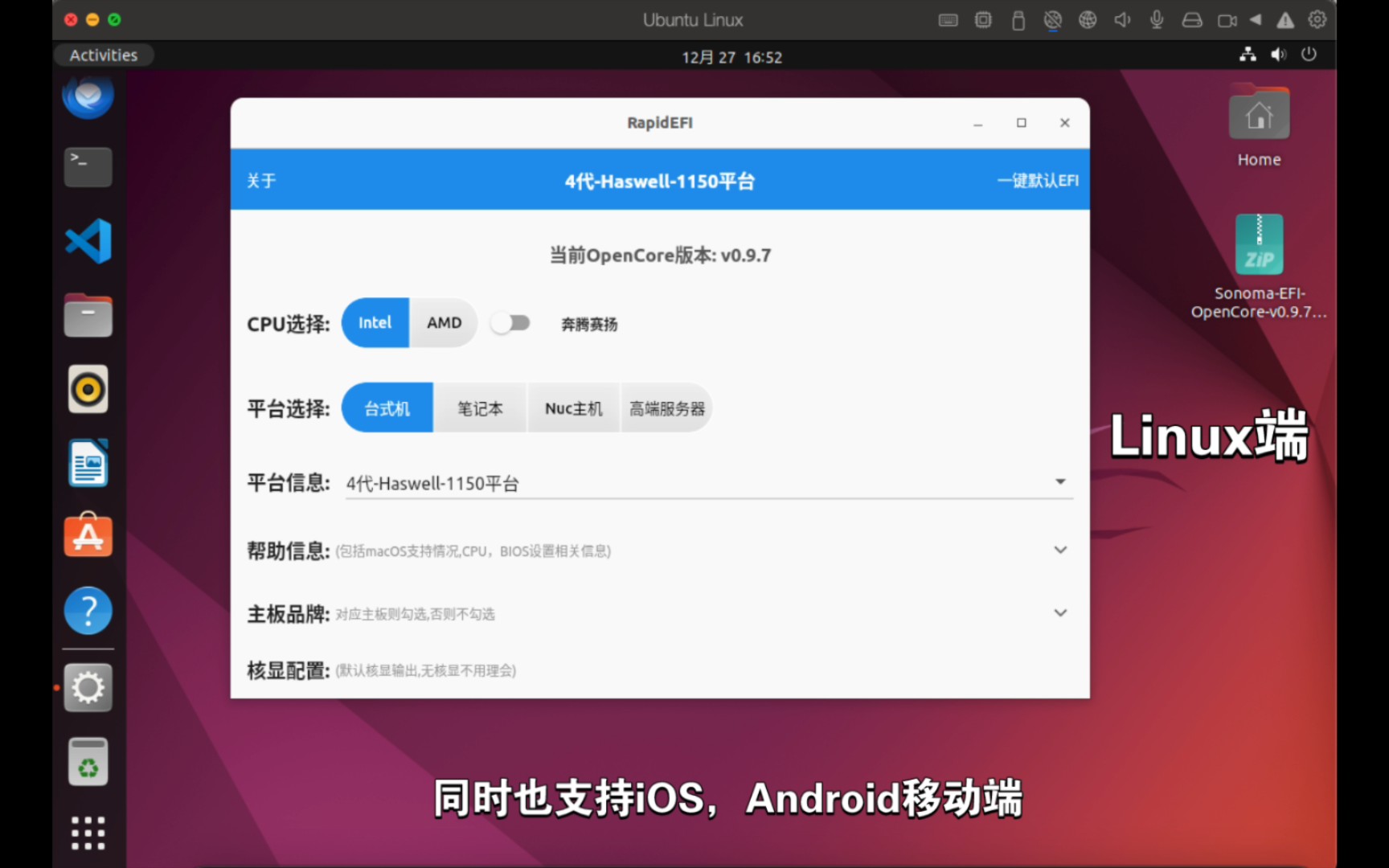Toggle the 奔腾赛扬 switch
The image size is (1389, 868).
pos(511,323)
